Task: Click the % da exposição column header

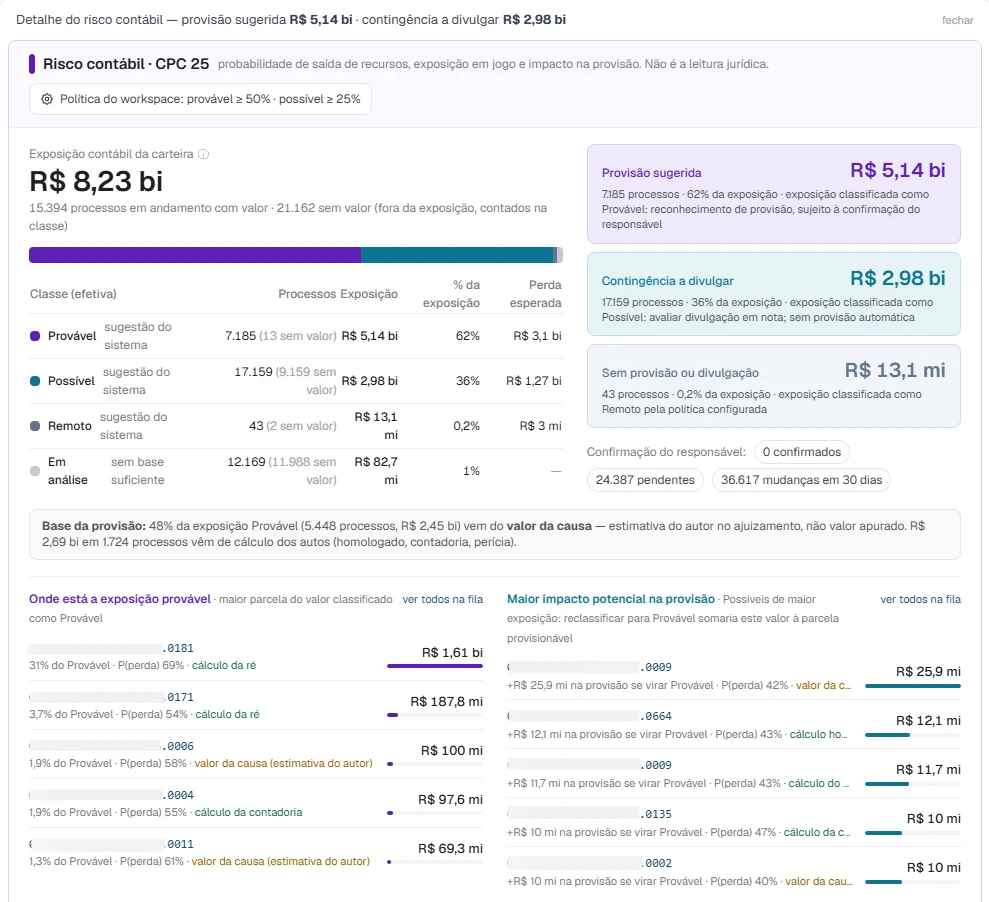Action: (451, 294)
